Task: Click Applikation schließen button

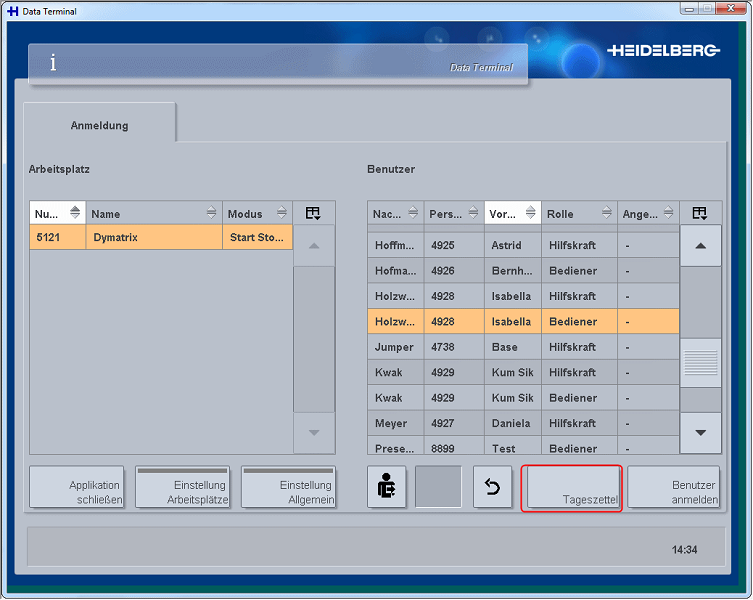Action: (x=76, y=487)
